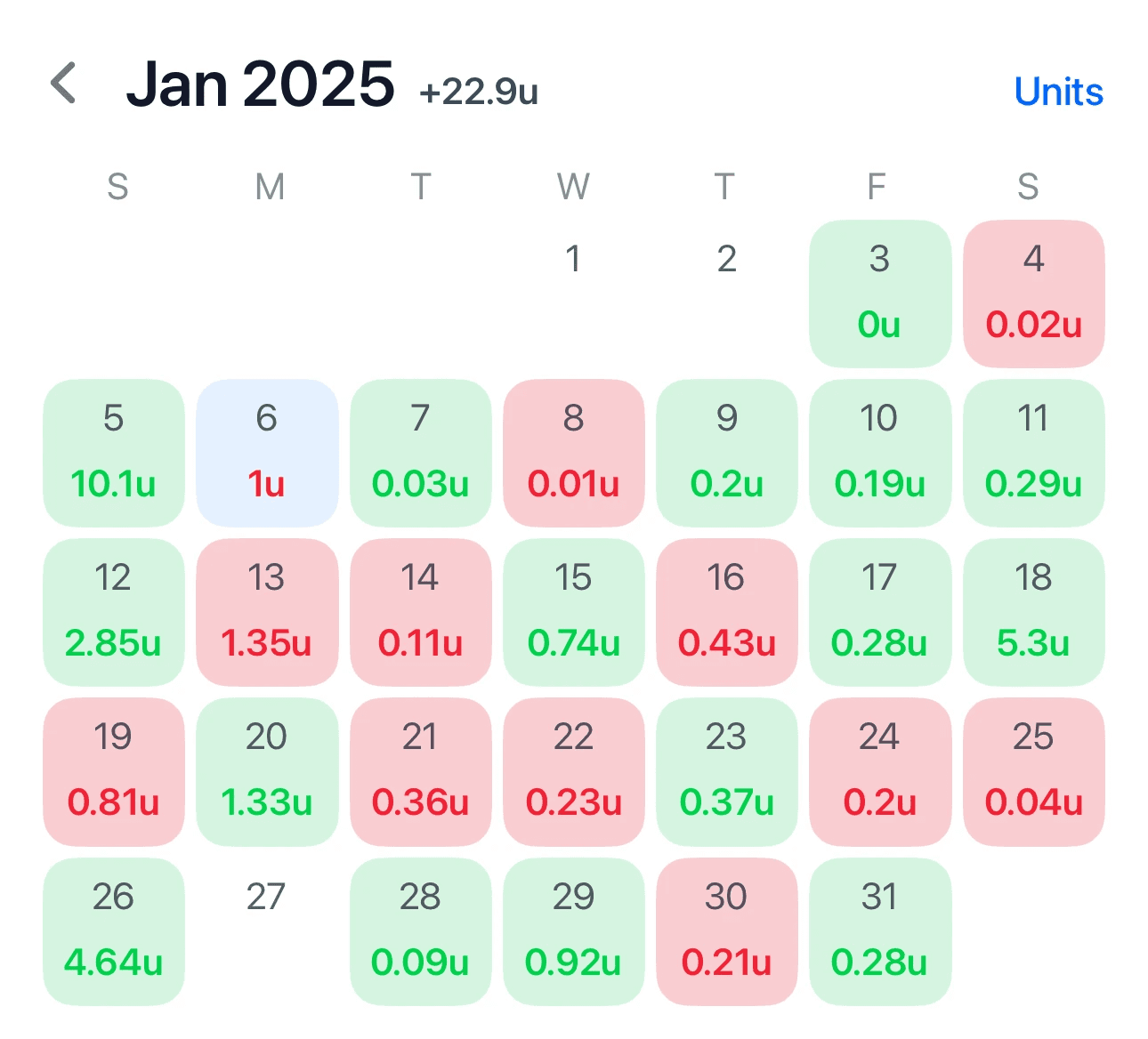The height and width of the screenshot is (1039, 1148).
Task: Select January 18 showing 5.3u
Action: click(x=1033, y=612)
